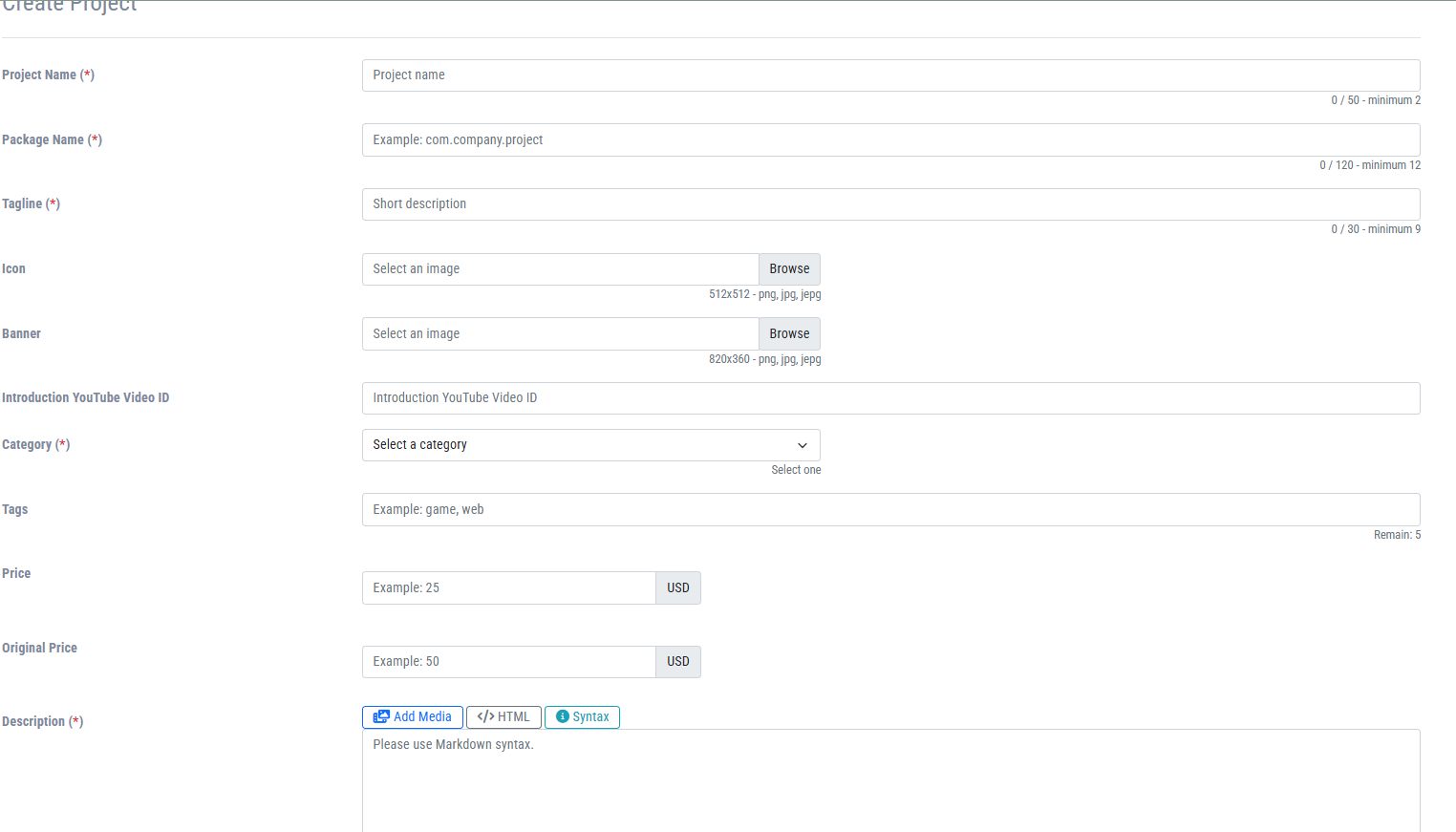The image size is (1456, 832).
Task: Click the Add Media button
Action: pos(413,717)
